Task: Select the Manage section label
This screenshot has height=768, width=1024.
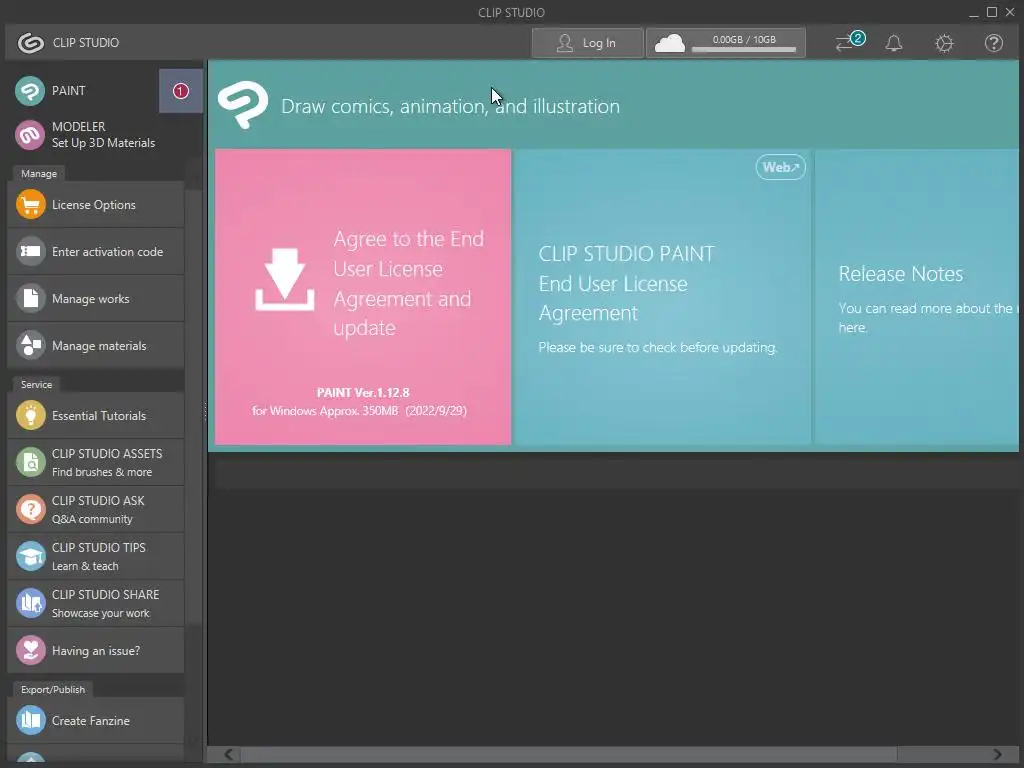Action: pyautogui.click(x=39, y=174)
